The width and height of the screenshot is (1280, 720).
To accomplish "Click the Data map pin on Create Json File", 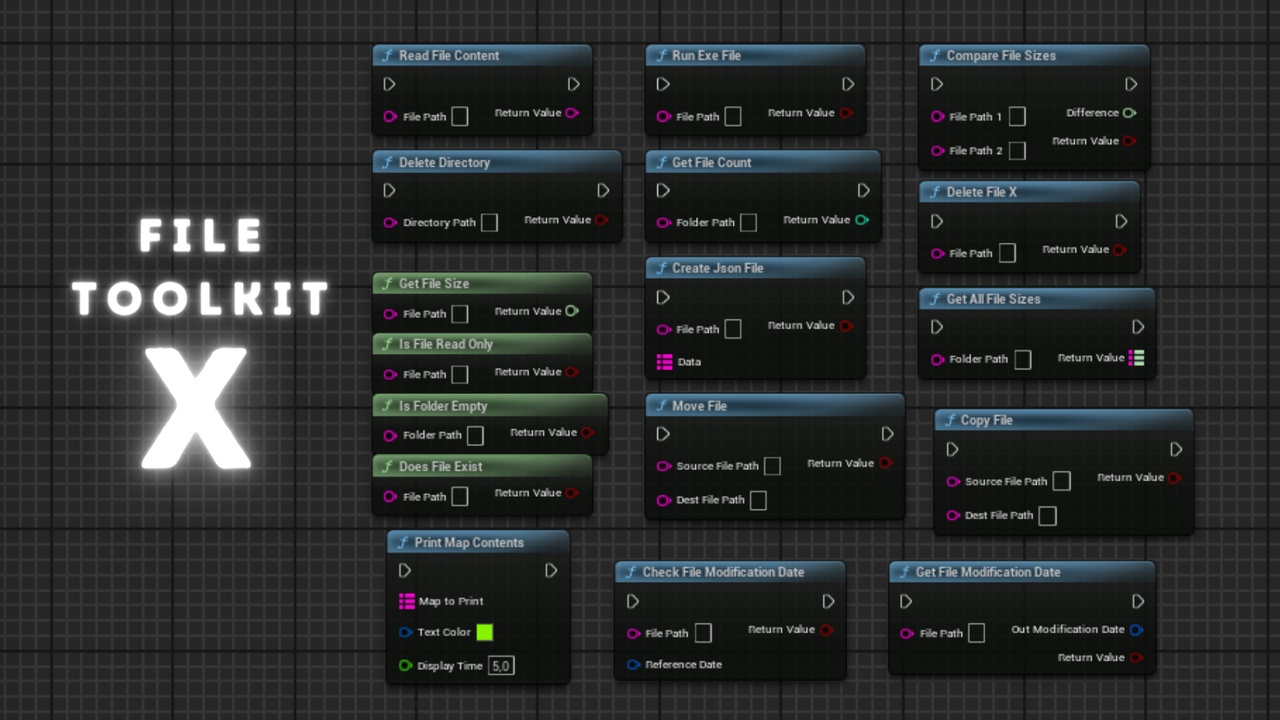I will tap(664, 362).
